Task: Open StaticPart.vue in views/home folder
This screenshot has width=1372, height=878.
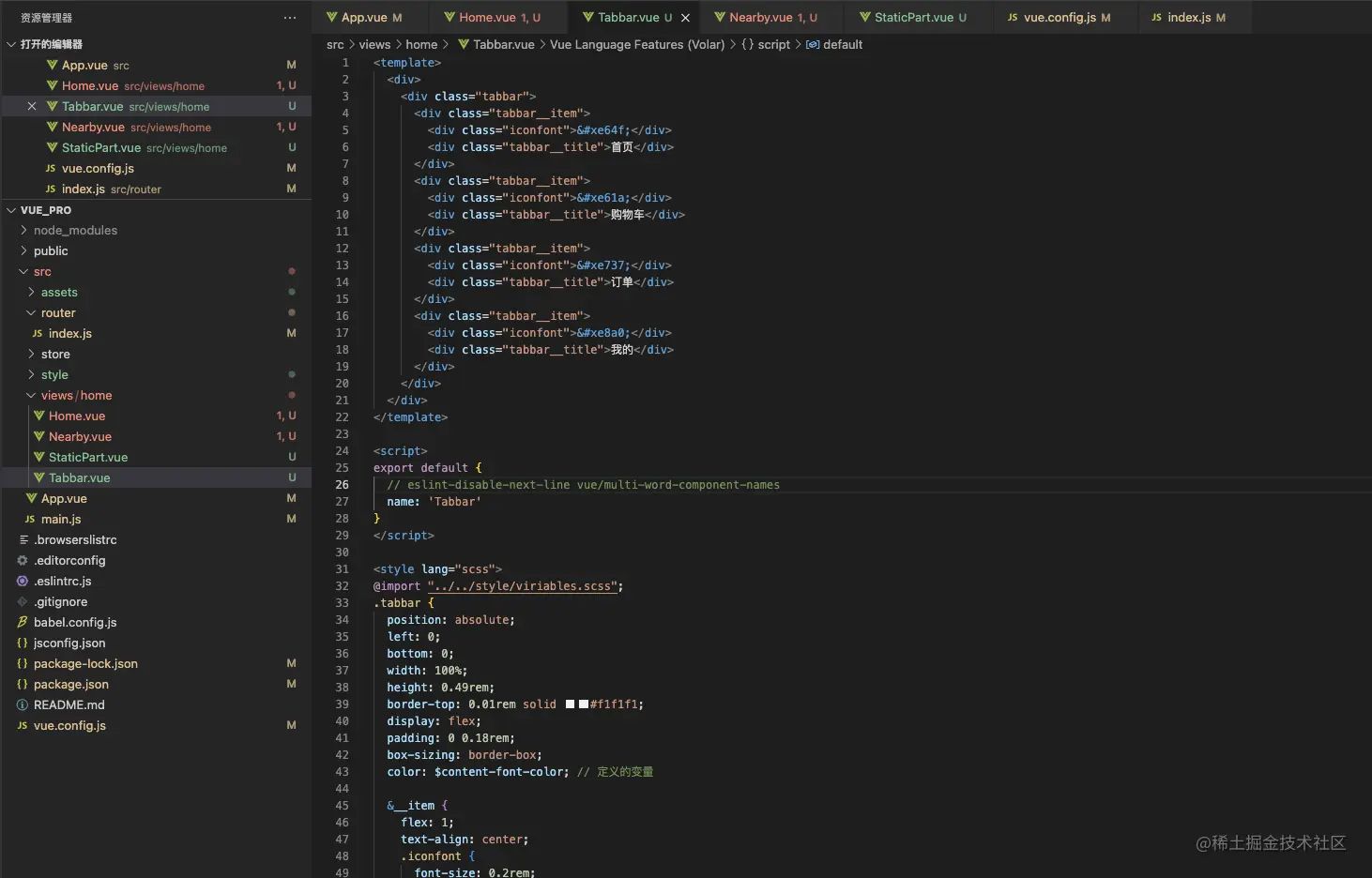Action: [156, 457]
